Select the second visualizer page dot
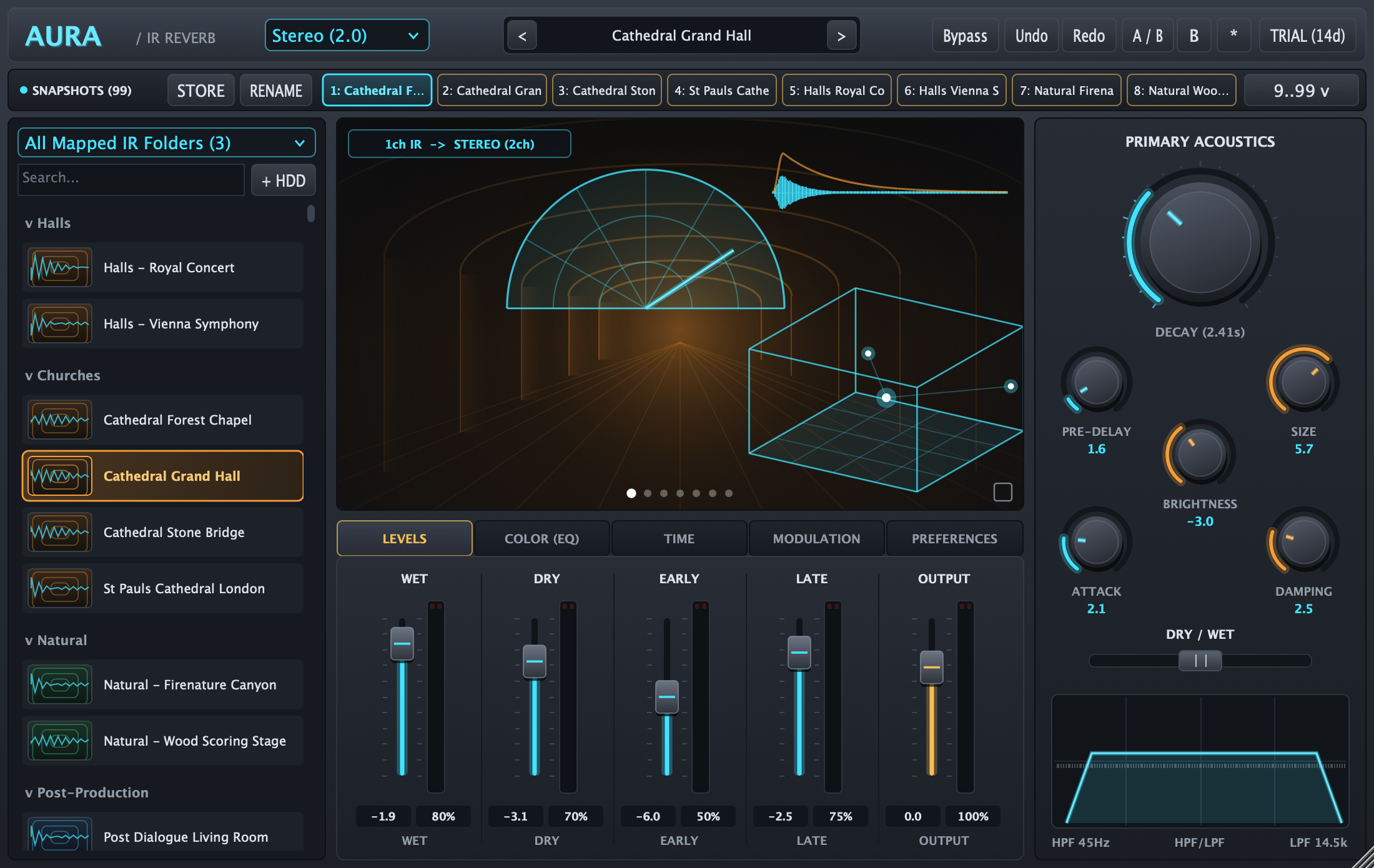This screenshot has width=1374, height=868. [648, 493]
